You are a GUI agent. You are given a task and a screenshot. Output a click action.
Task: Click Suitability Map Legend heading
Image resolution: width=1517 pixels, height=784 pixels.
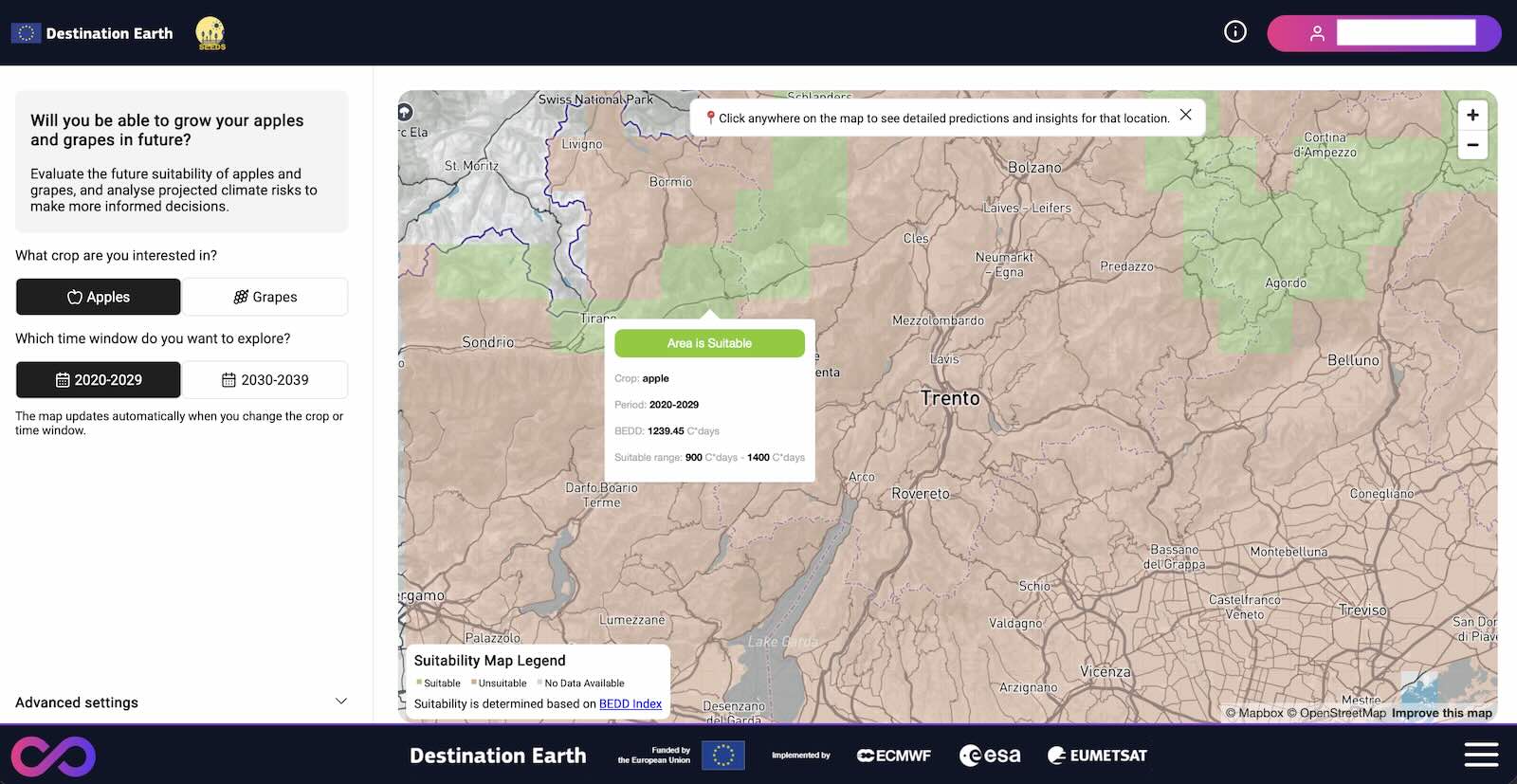tap(489, 661)
